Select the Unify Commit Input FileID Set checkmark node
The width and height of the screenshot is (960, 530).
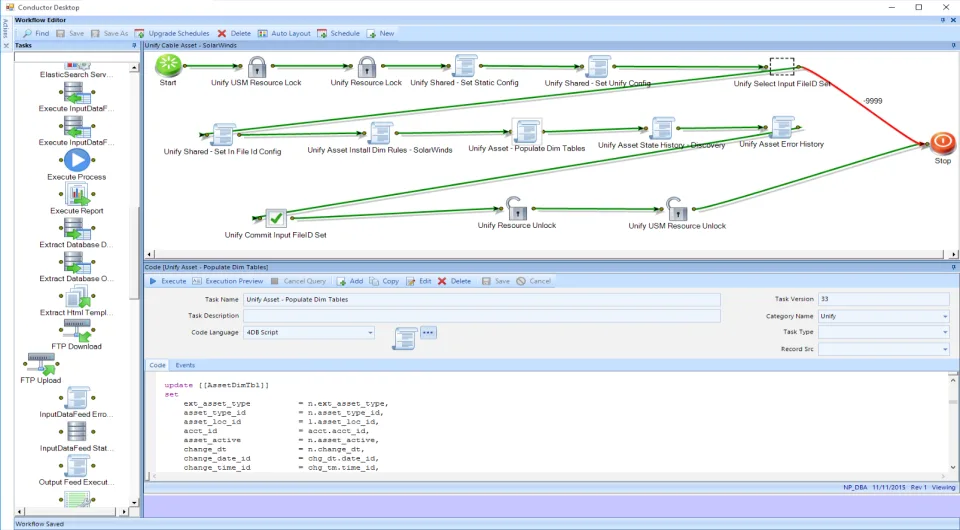point(276,218)
